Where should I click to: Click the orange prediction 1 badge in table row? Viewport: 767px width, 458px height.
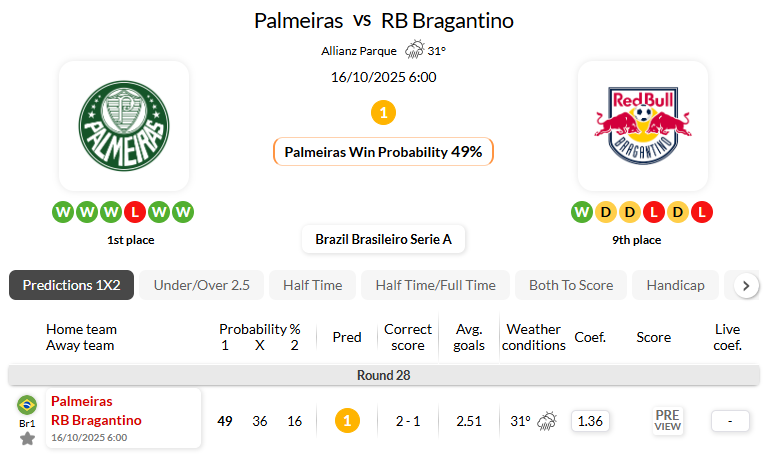347,421
